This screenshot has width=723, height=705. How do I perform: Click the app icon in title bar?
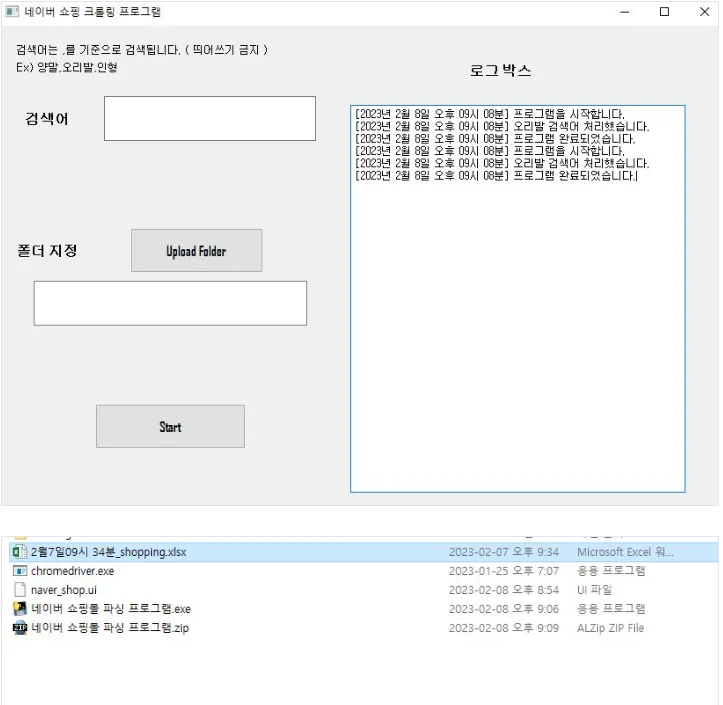pos(12,12)
